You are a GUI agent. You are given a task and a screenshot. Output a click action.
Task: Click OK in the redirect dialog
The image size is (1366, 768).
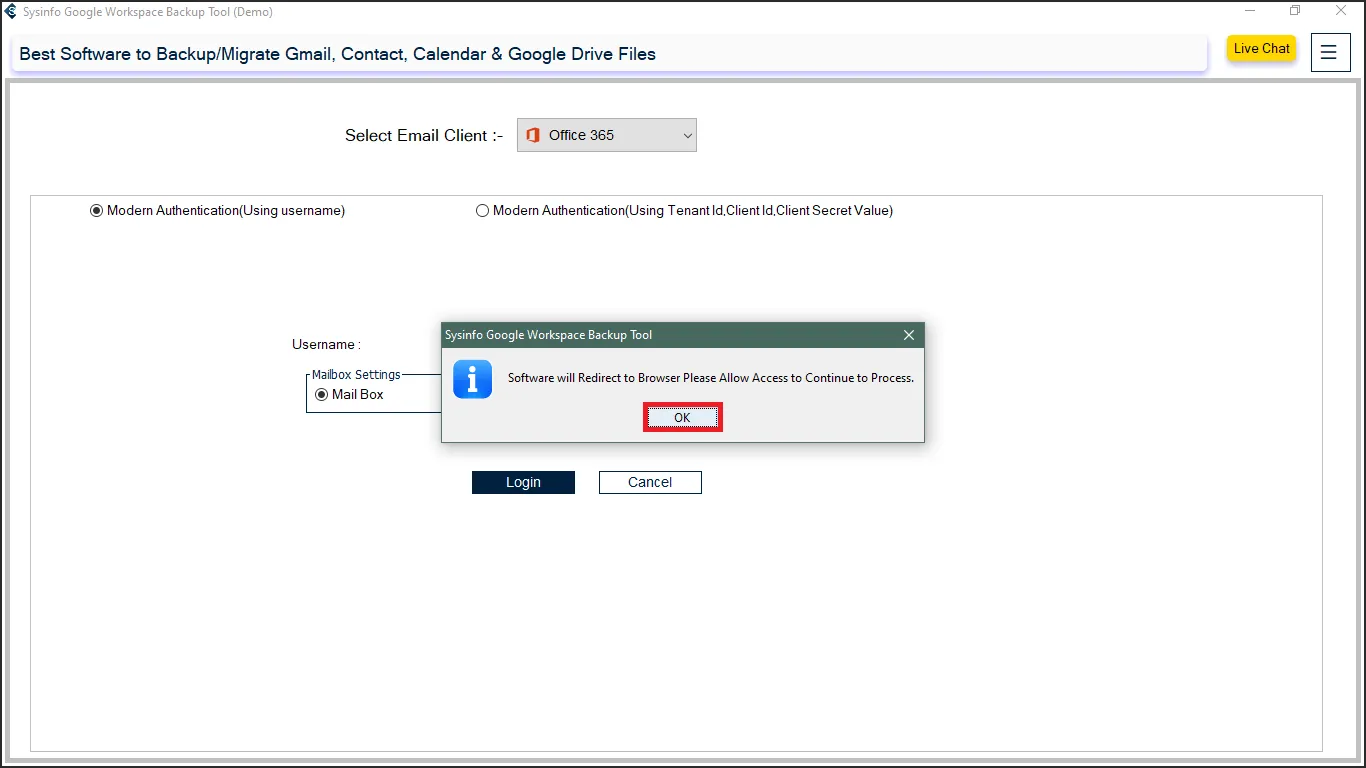(682, 418)
